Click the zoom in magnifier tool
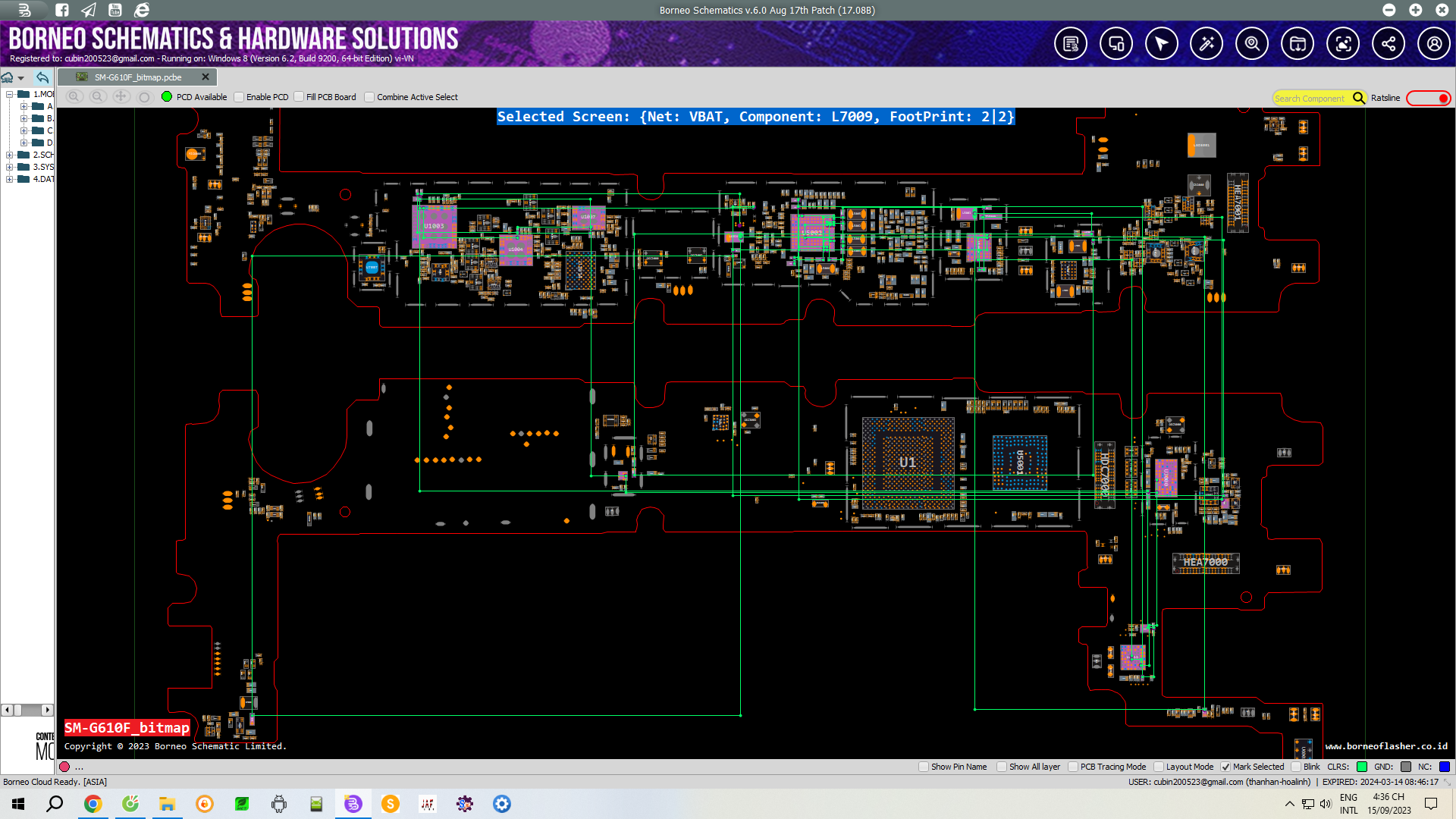The width and height of the screenshot is (1456, 819). pyautogui.click(x=74, y=97)
